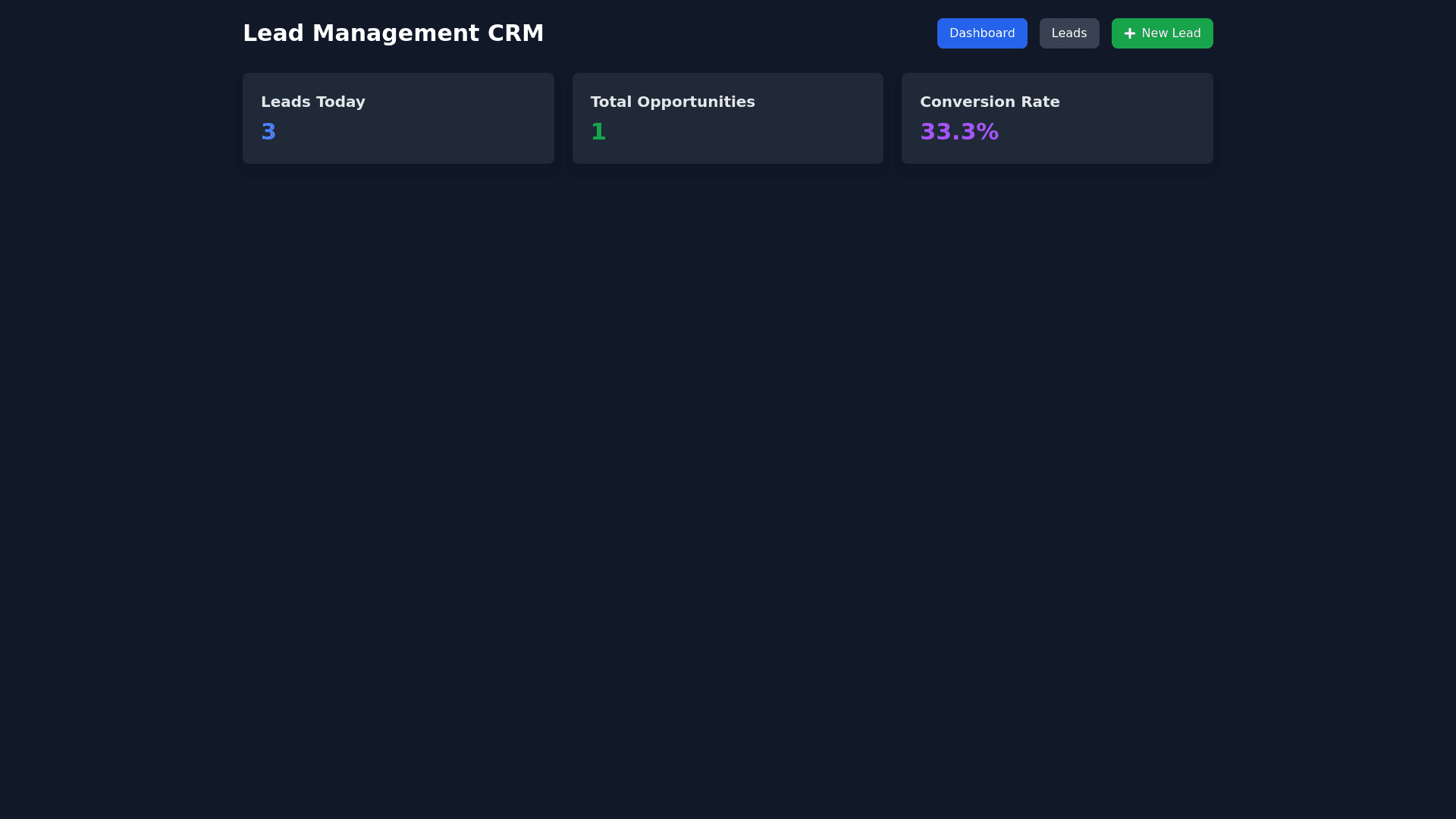
Task: Click the word Management in page title
Action: [x=395, y=33]
